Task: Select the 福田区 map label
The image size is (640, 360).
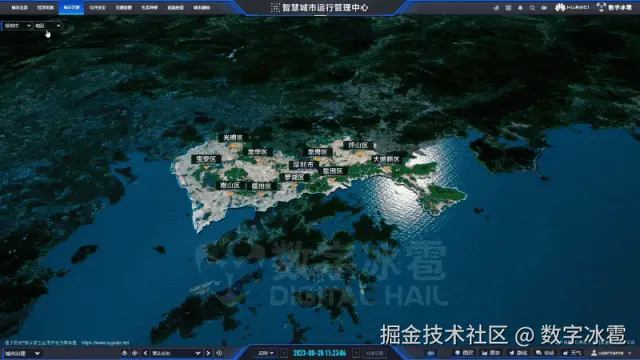Action: point(261,186)
